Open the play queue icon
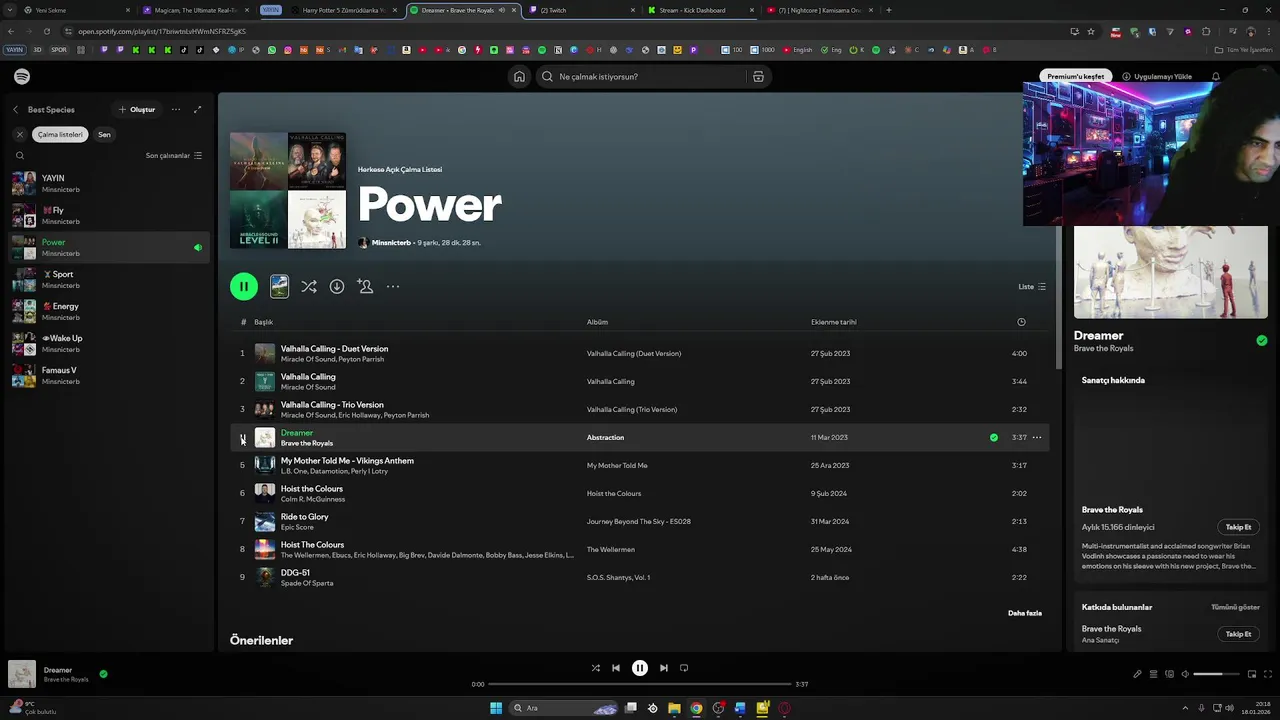1280x720 pixels. click(x=1153, y=674)
